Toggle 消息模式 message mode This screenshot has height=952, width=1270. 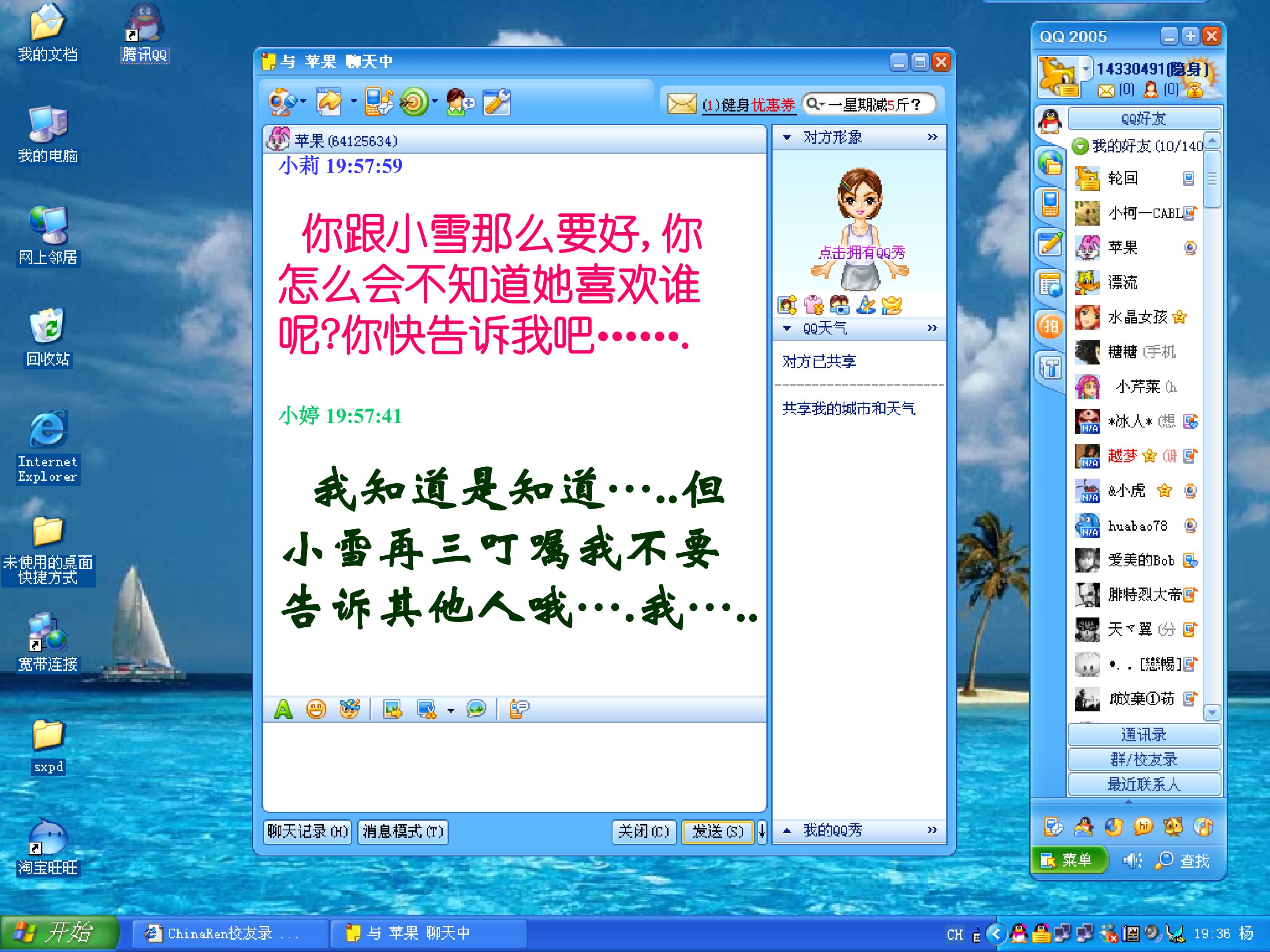[x=403, y=832]
